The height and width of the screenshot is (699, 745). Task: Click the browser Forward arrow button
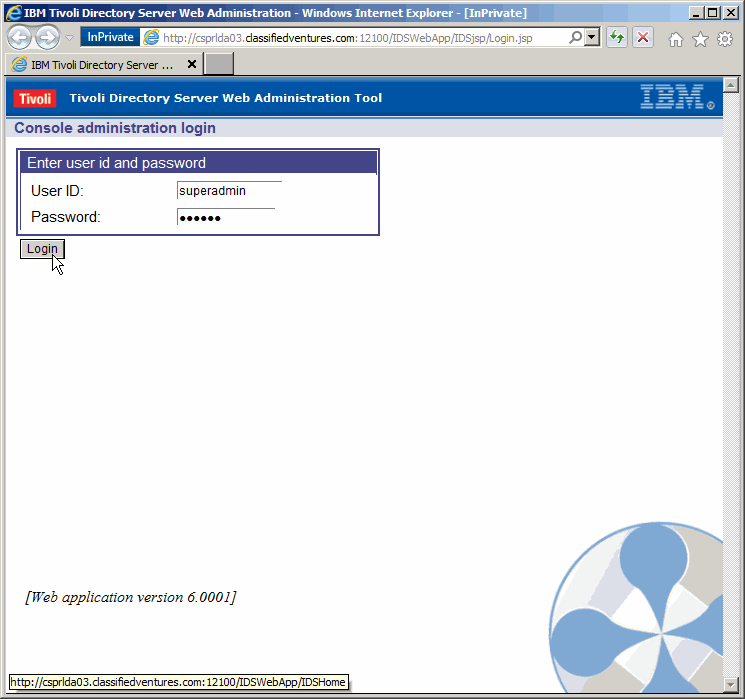coord(47,38)
